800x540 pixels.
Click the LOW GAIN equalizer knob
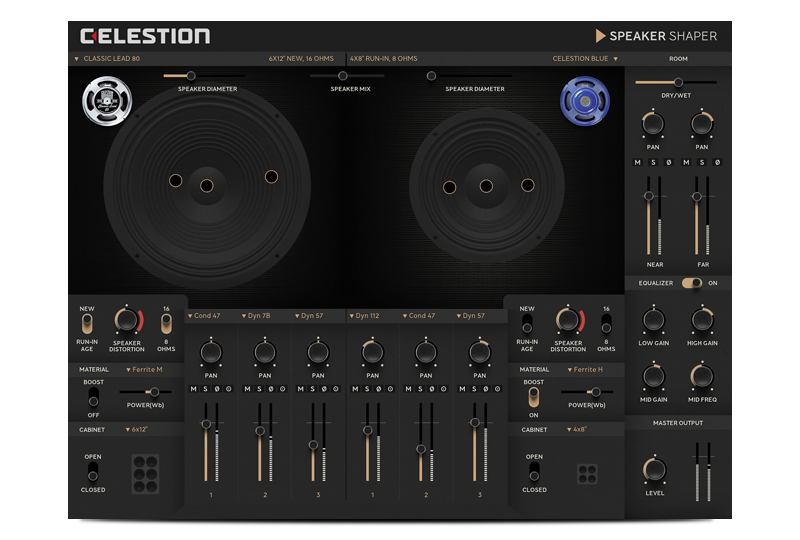654,320
